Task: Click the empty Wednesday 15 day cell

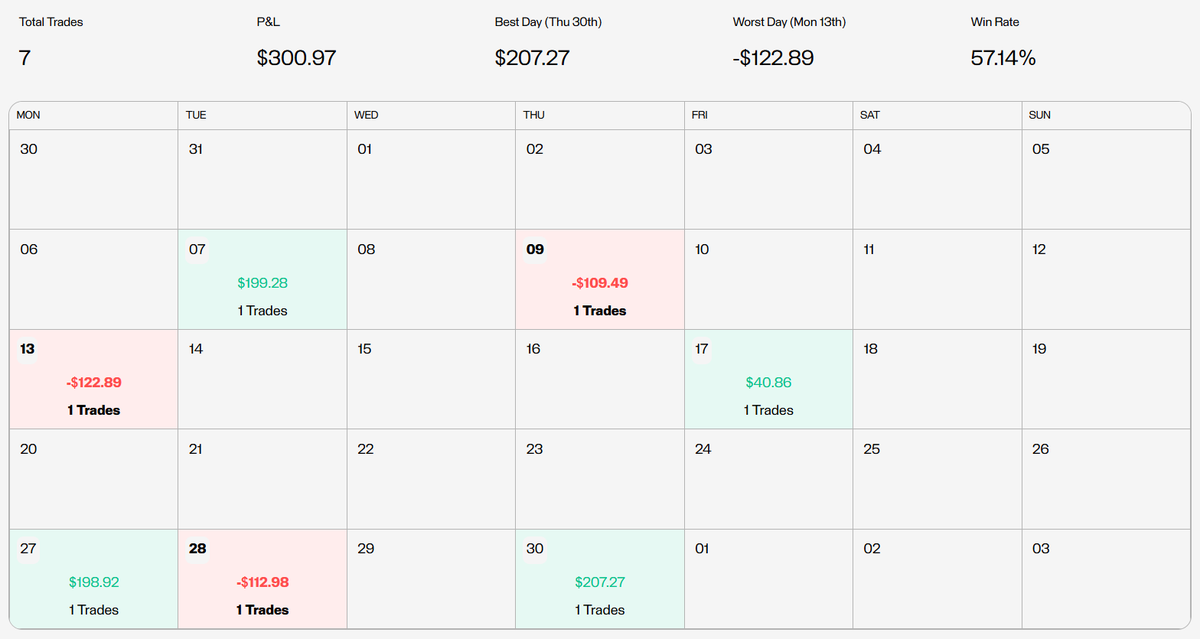Action: point(431,379)
